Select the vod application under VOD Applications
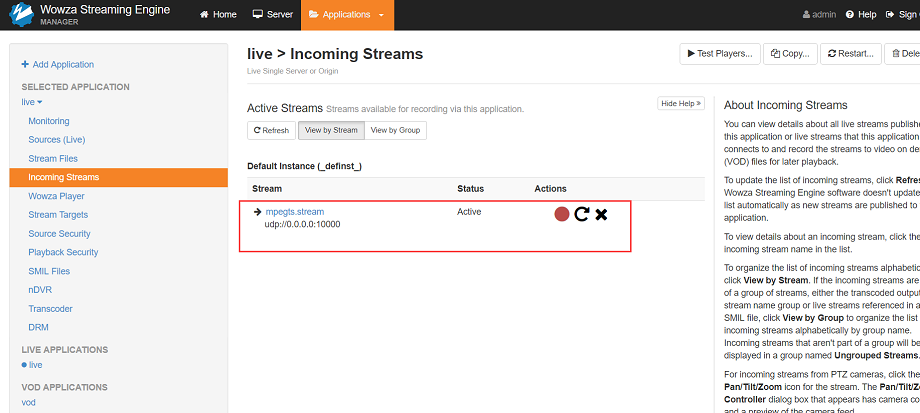 pos(29,402)
